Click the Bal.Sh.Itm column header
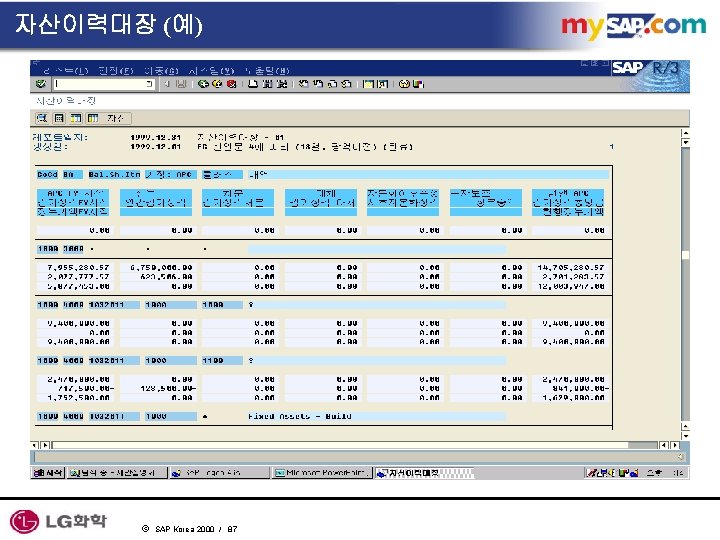This screenshot has height=540, width=720. (114, 174)
